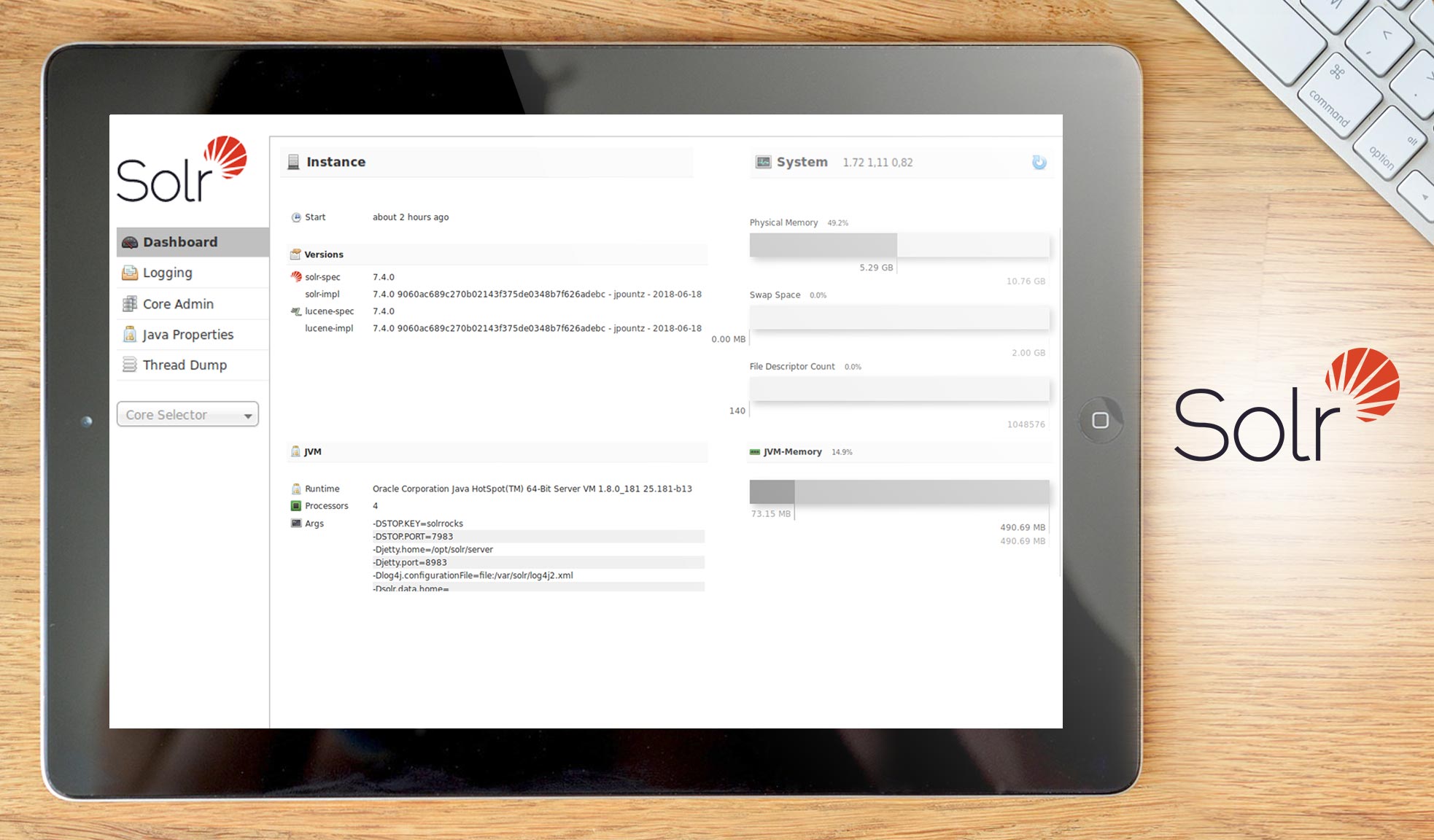Screen dimensions: 1434x840
Task: Click the Versions section package icon
Action: tap(295, 254)
